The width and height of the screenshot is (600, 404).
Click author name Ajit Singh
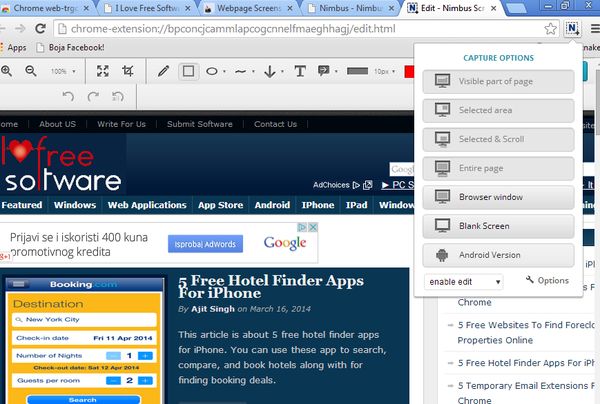(x=213, y=309)
